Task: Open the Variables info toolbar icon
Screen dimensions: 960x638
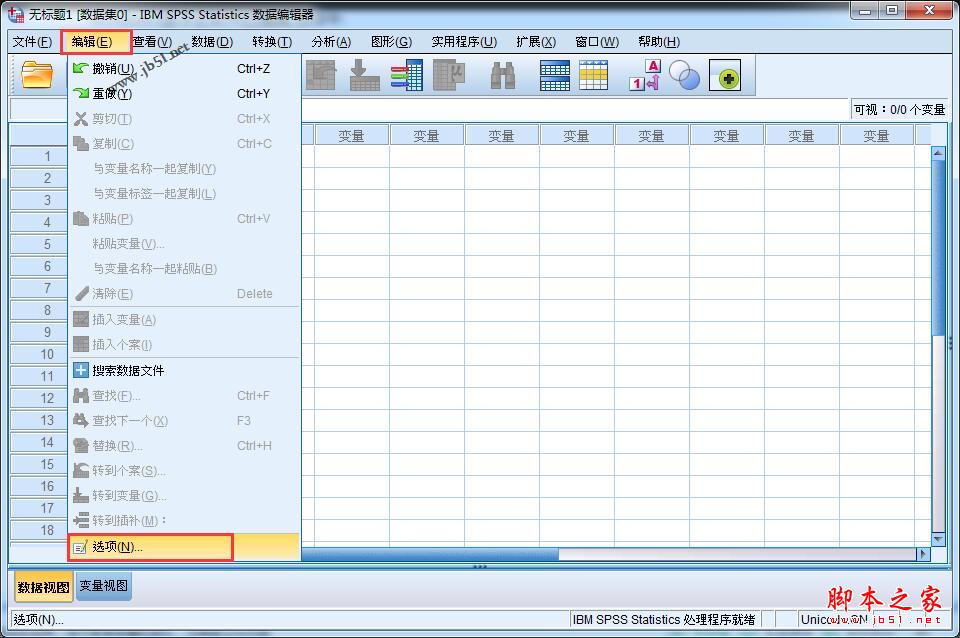Action: (407, 75)
